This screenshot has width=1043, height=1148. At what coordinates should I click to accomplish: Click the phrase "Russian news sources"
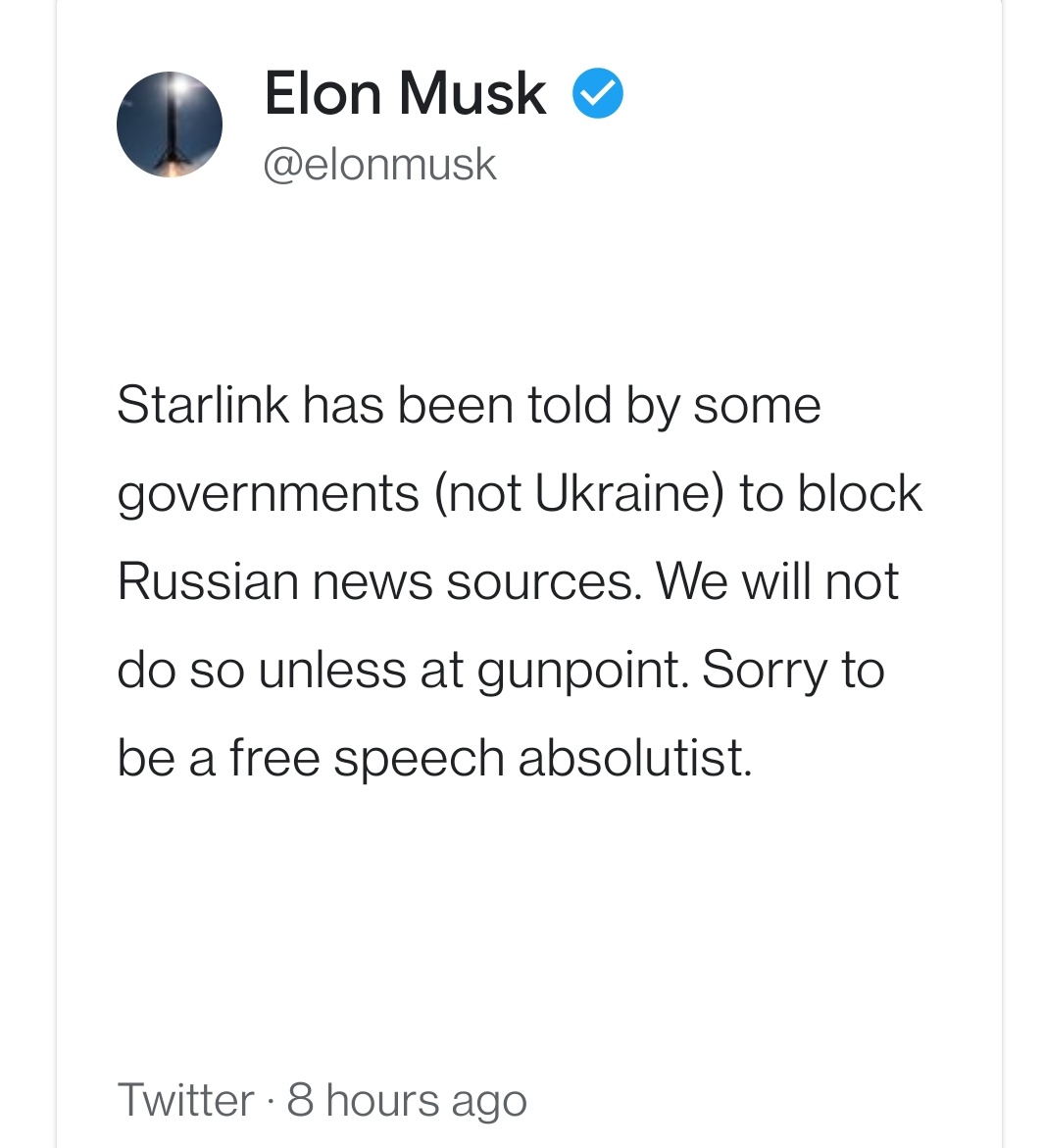click(380, 581)
